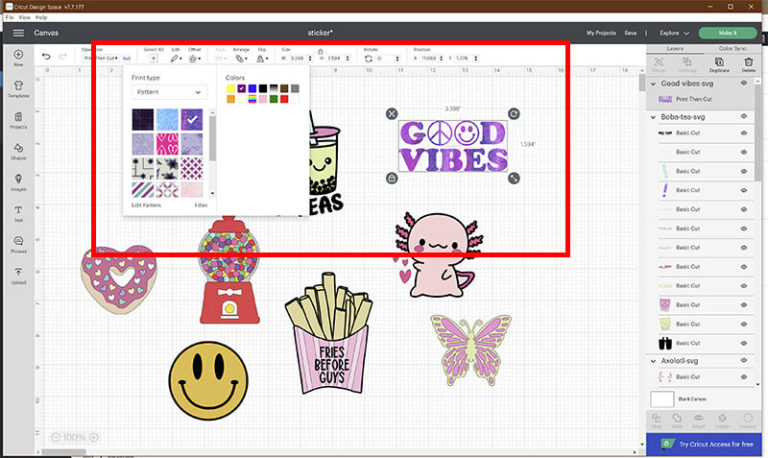Click the Duplicate icon in Layers panel
The width and height of the screenshot is (768, 458).
(719, 62)
